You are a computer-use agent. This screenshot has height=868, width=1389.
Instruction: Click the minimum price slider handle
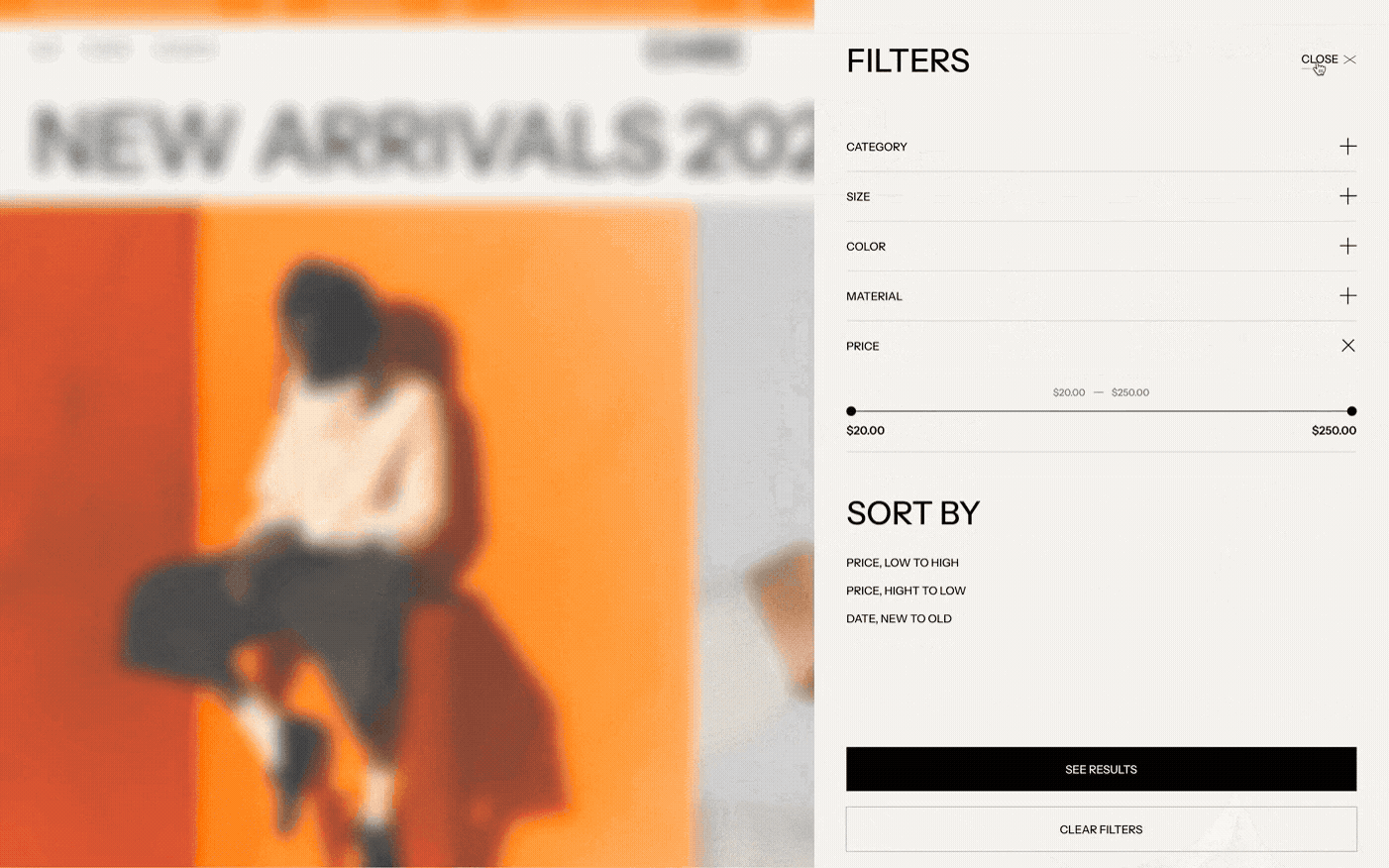pos(851,411)
